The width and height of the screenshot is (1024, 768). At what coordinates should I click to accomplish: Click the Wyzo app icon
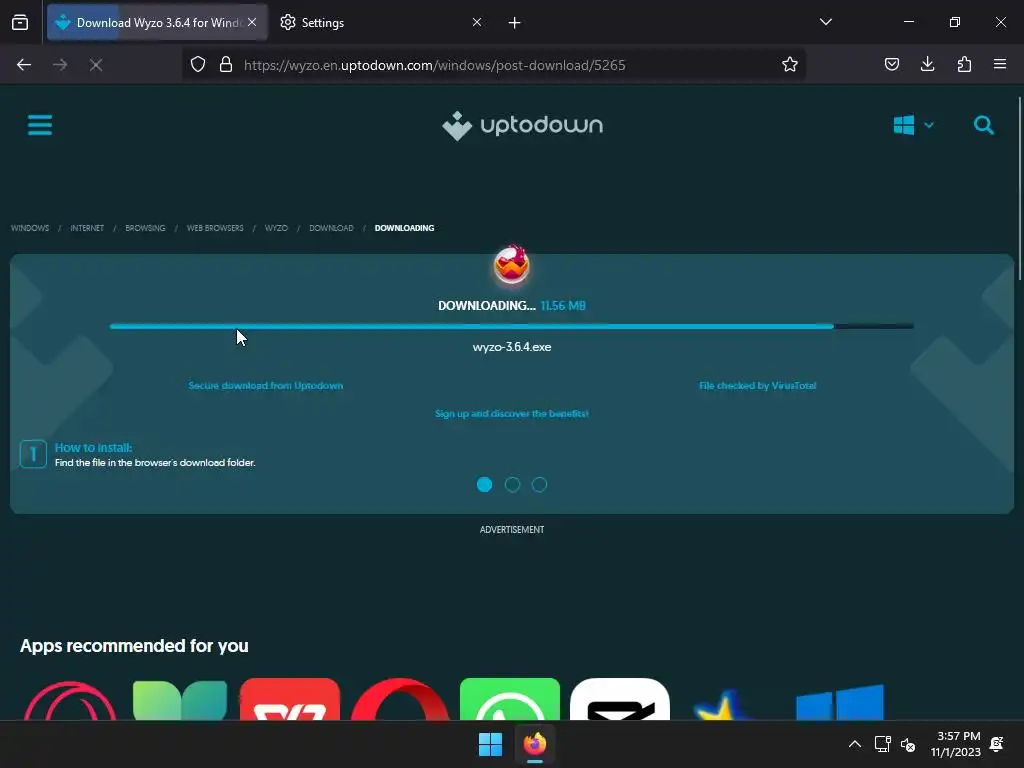(511, 264)
